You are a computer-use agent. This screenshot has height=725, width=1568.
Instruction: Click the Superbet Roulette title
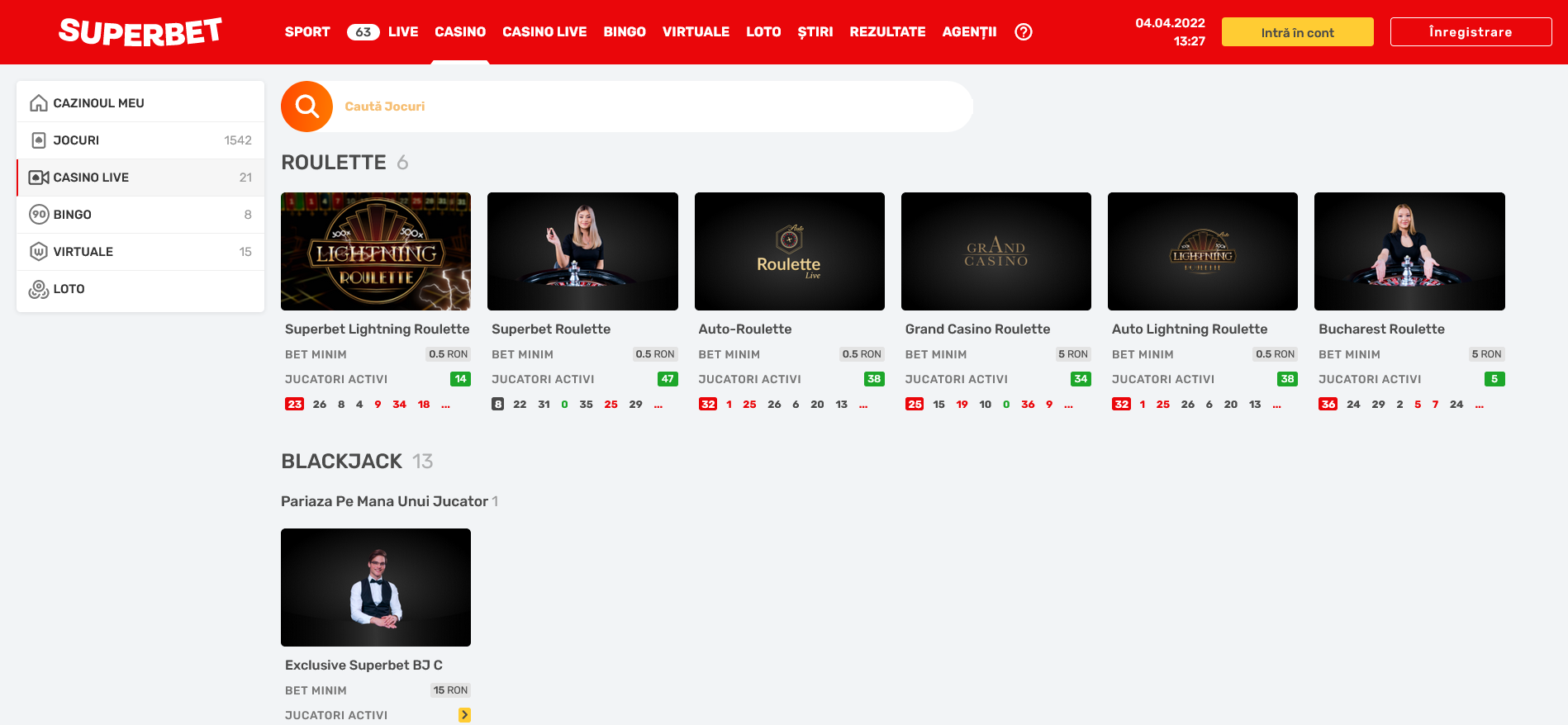tap(551, 329)
